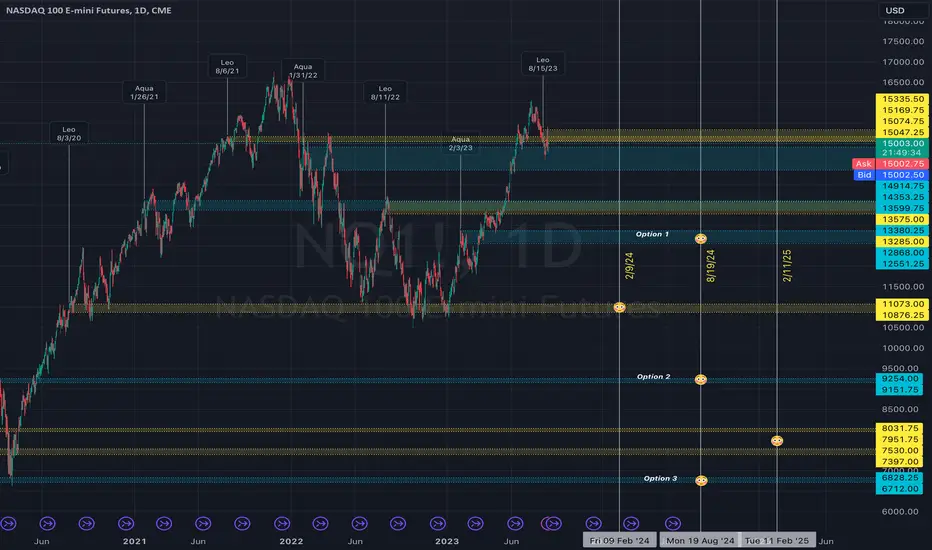932x550 pixels.
Task: Click the 7530.00 yellow price label
Action: [899, 450]
